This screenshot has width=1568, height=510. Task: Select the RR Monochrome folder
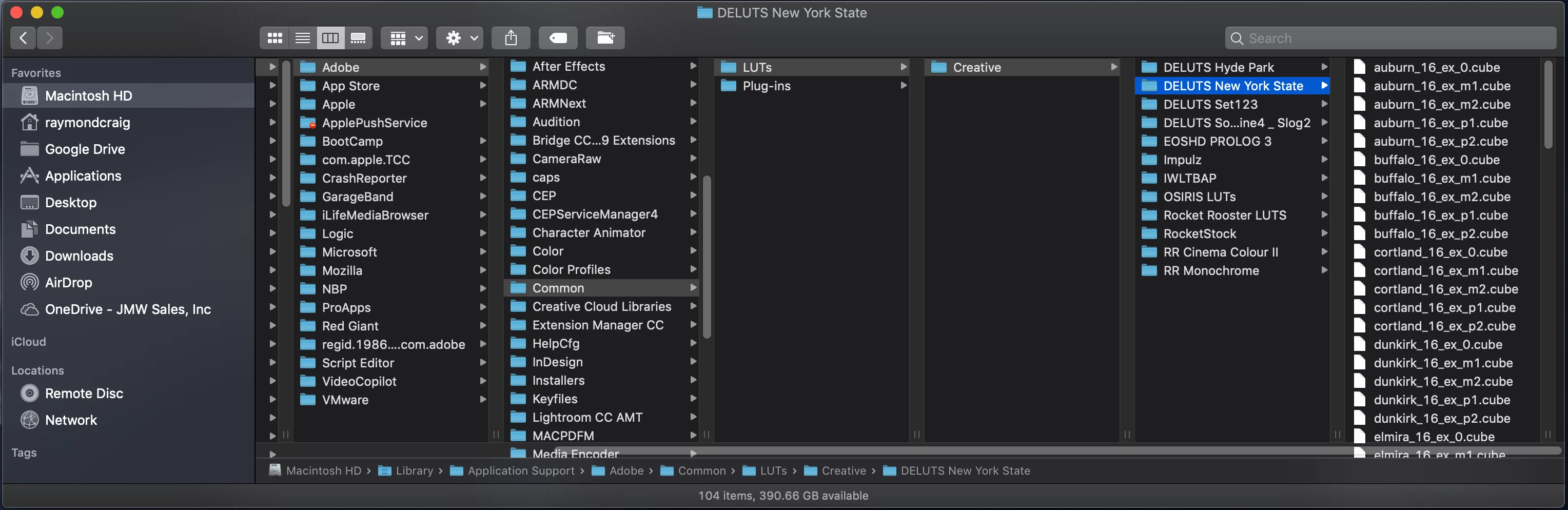click(x=1232, y=270)
